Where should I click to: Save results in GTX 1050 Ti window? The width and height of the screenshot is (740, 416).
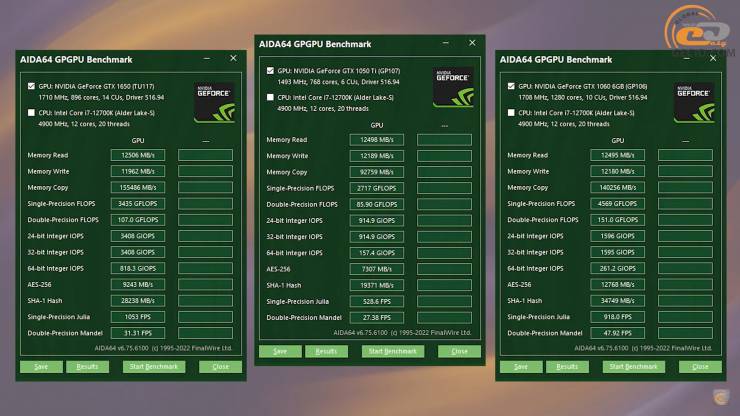point(280,351)
